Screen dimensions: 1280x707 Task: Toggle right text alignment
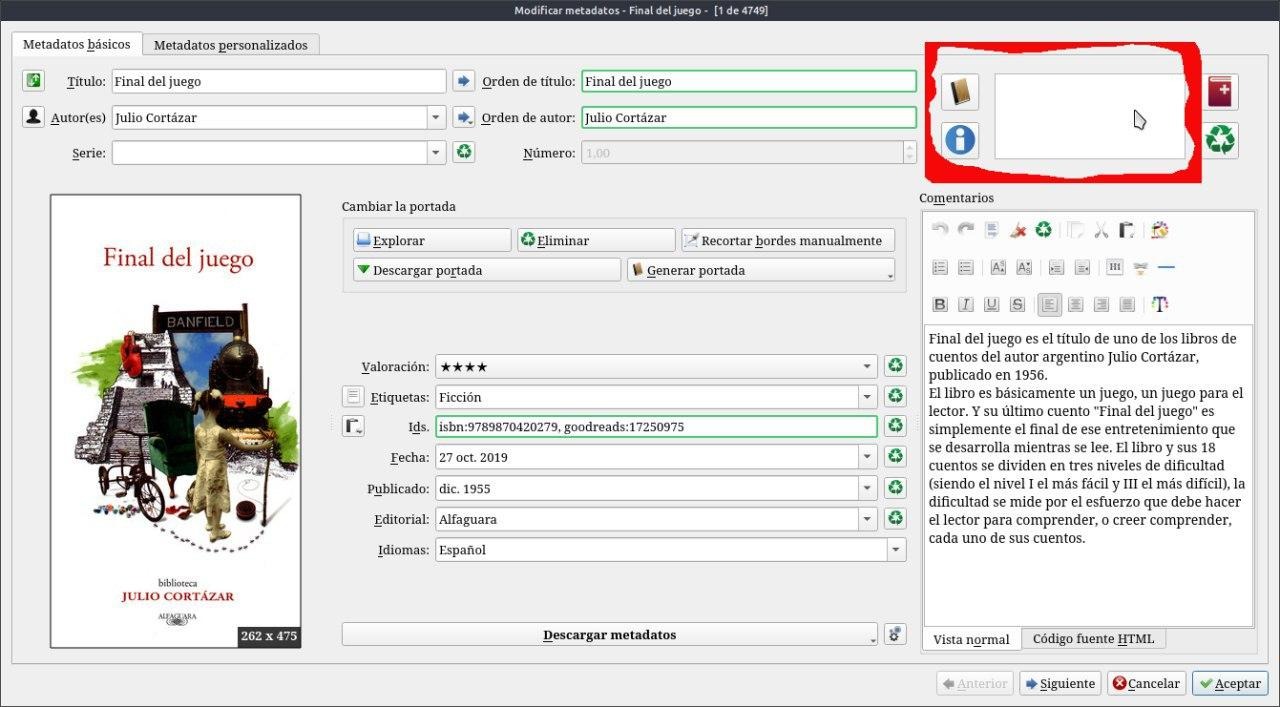(x=1102, y=304)
